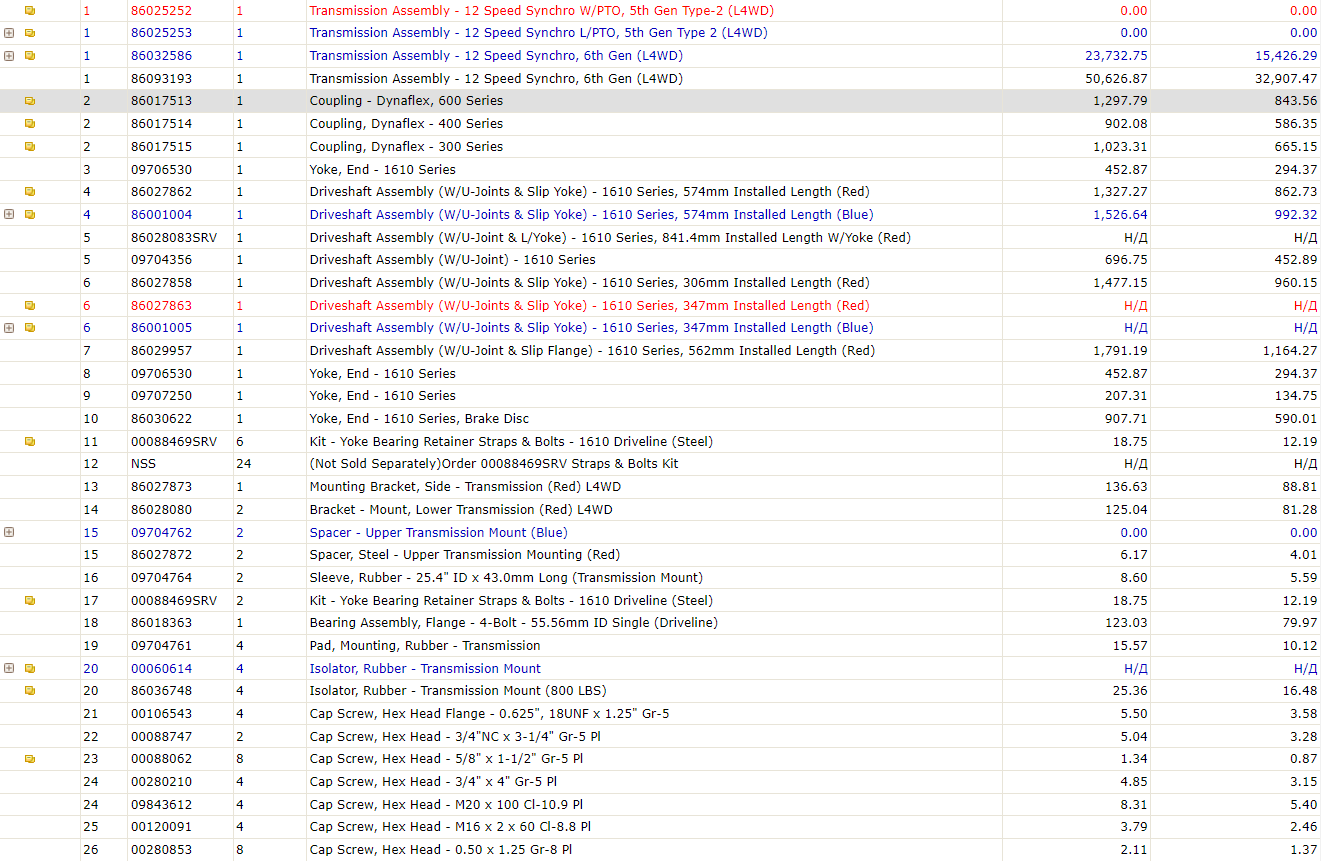Image resolution: width=1321 pixels, height=861 pixels.
Task: Click part number 09704764
Action: point(161,578)
